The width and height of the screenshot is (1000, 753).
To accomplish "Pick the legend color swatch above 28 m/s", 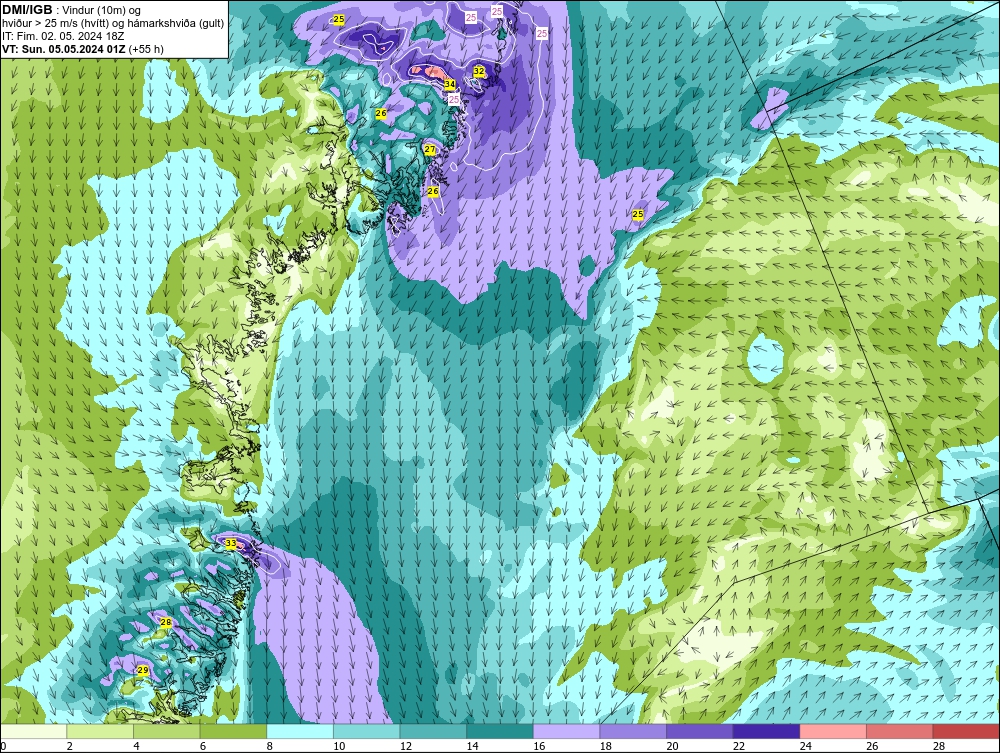I will tap(966, 731).
